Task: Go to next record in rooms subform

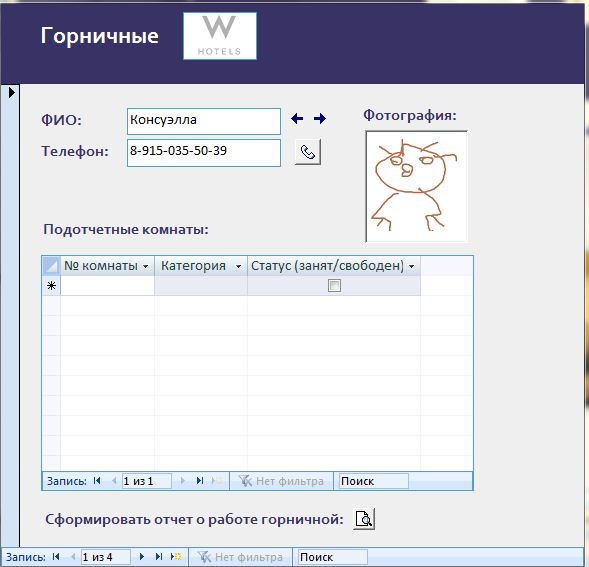Action: (183, 481)
